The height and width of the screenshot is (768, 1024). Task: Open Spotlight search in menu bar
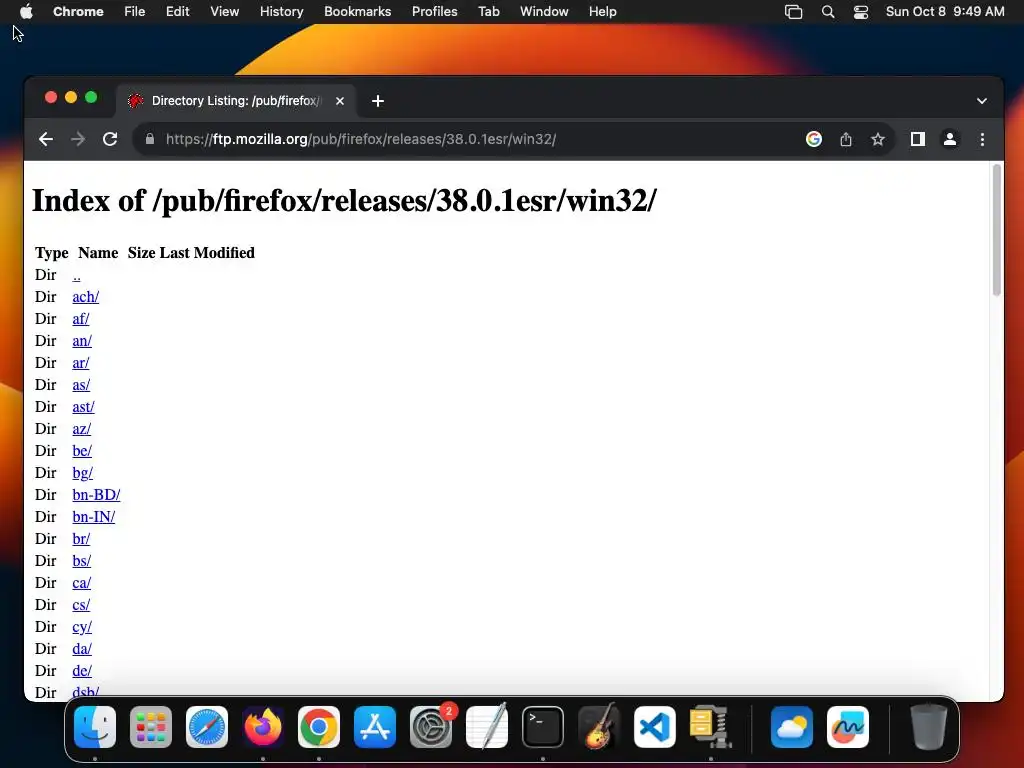(x=827, y=12)
